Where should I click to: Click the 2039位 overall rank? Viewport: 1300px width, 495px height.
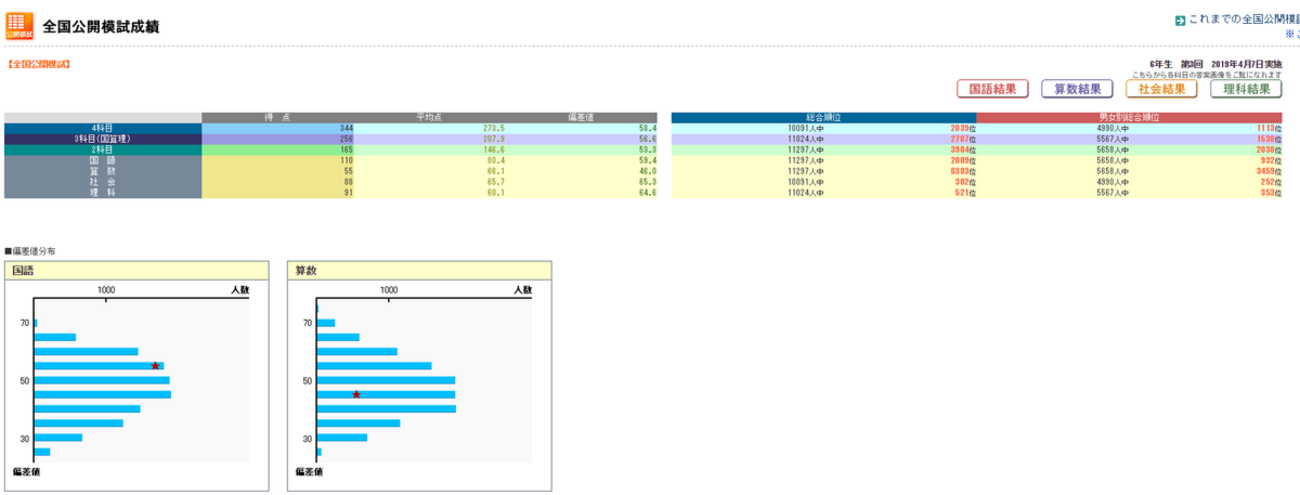[x=962, y=128]
